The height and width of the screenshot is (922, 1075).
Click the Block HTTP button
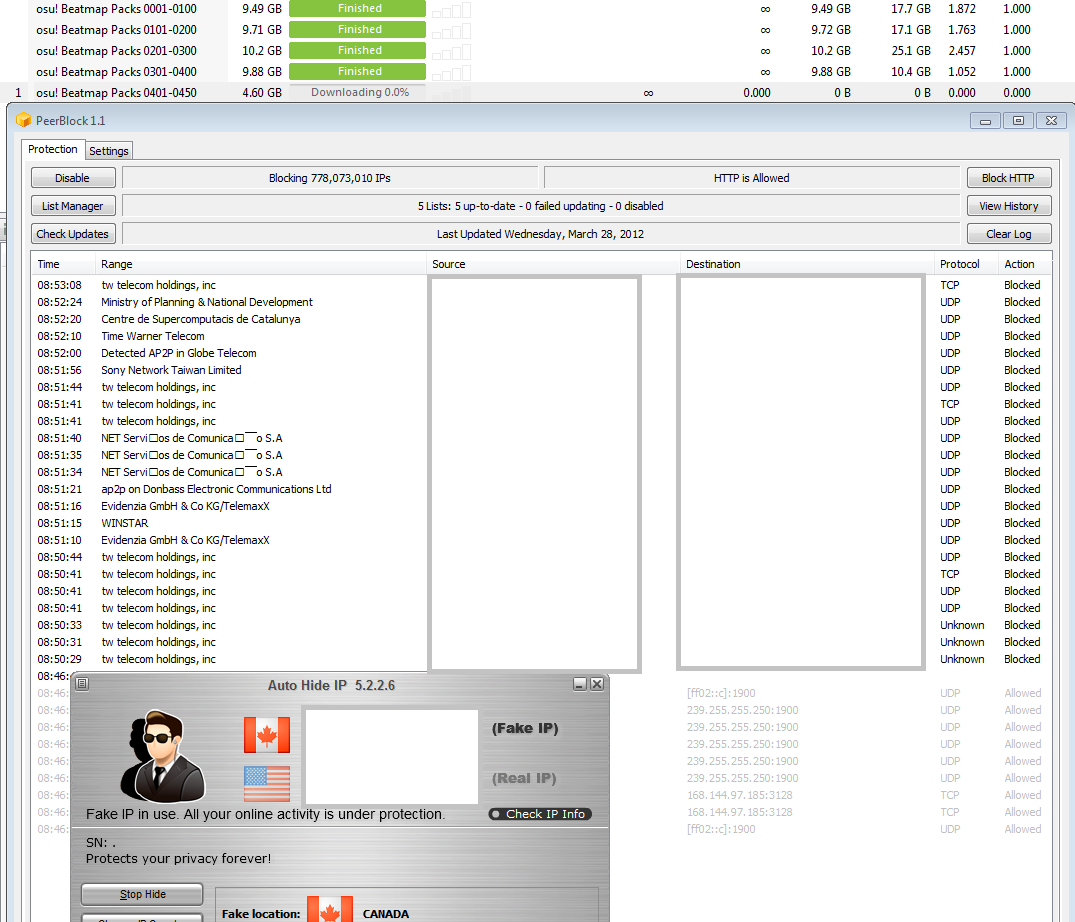(1008, 178)
